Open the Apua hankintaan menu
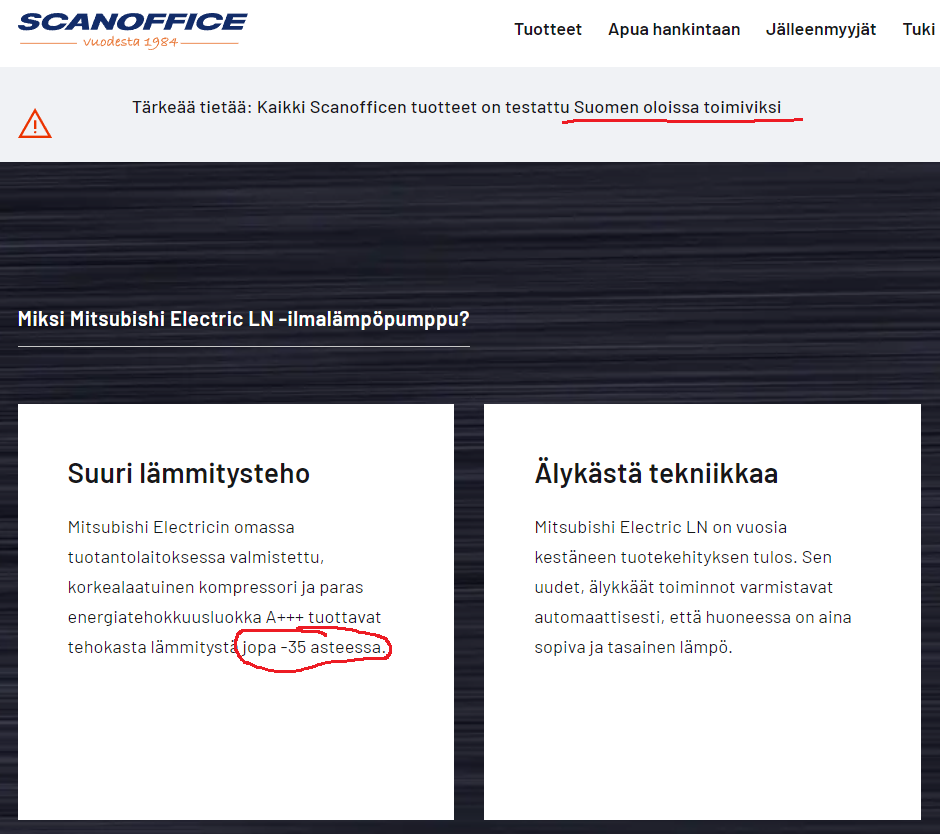This screenshot has width=940, height=834. (674, 29)
